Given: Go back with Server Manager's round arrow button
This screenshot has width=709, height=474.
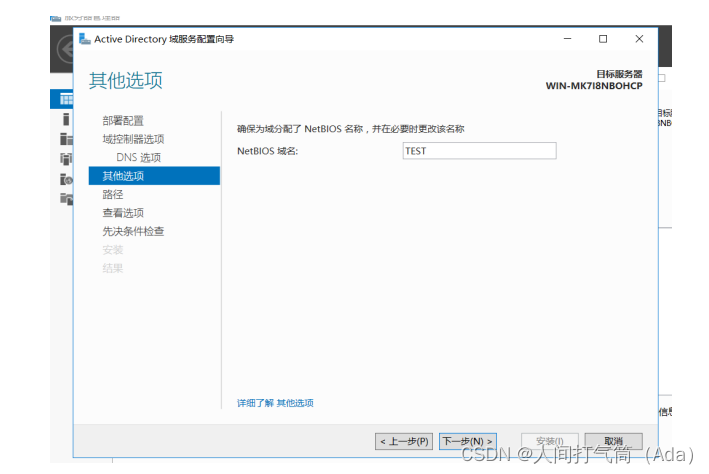Looking at the screenshot, I should tap(66, 49).
